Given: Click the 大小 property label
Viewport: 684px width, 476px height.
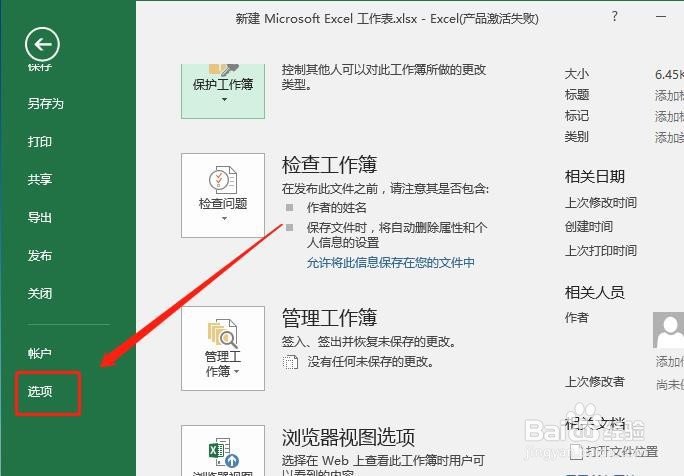Looking at the screenshot, I should pos(577,74).
